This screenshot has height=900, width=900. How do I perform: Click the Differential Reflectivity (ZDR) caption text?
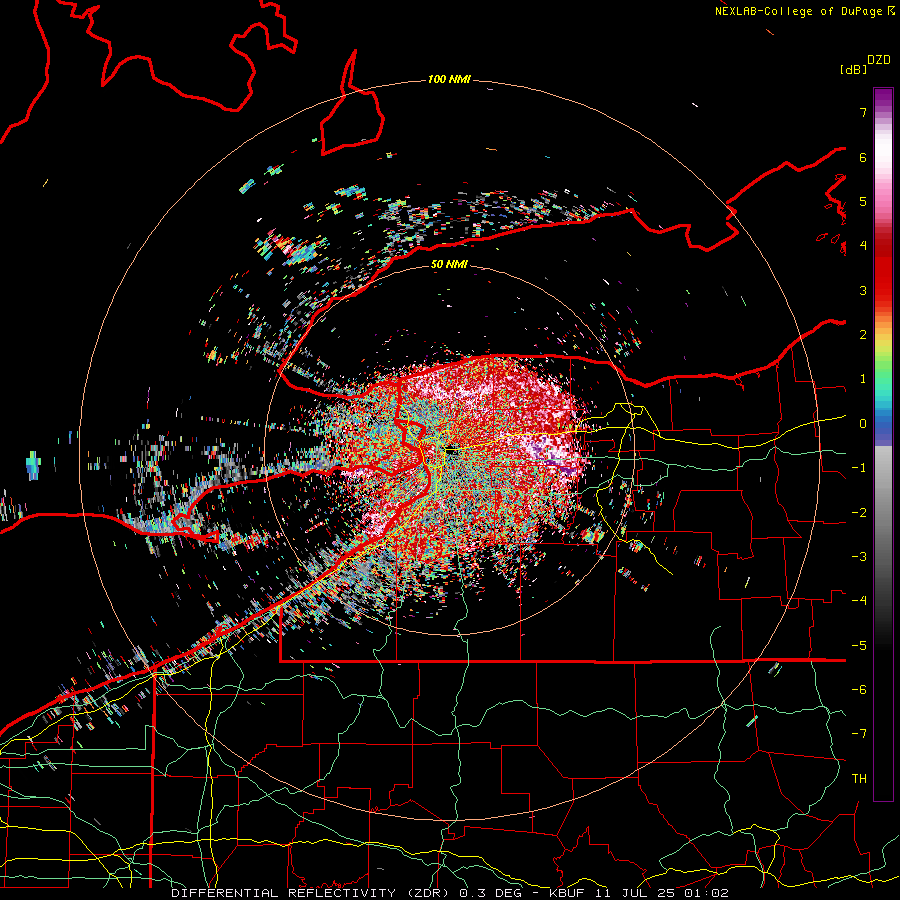pyautogui.click(x=313, y=893)
